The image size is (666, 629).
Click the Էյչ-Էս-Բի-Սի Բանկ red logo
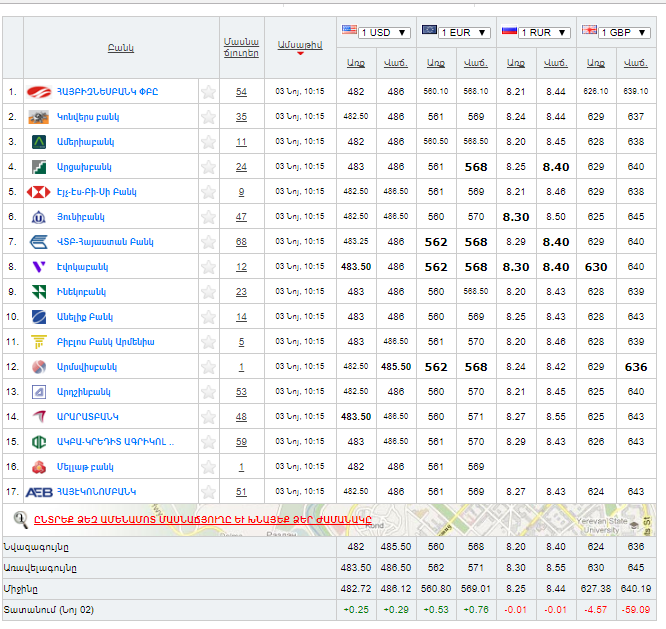39,192
